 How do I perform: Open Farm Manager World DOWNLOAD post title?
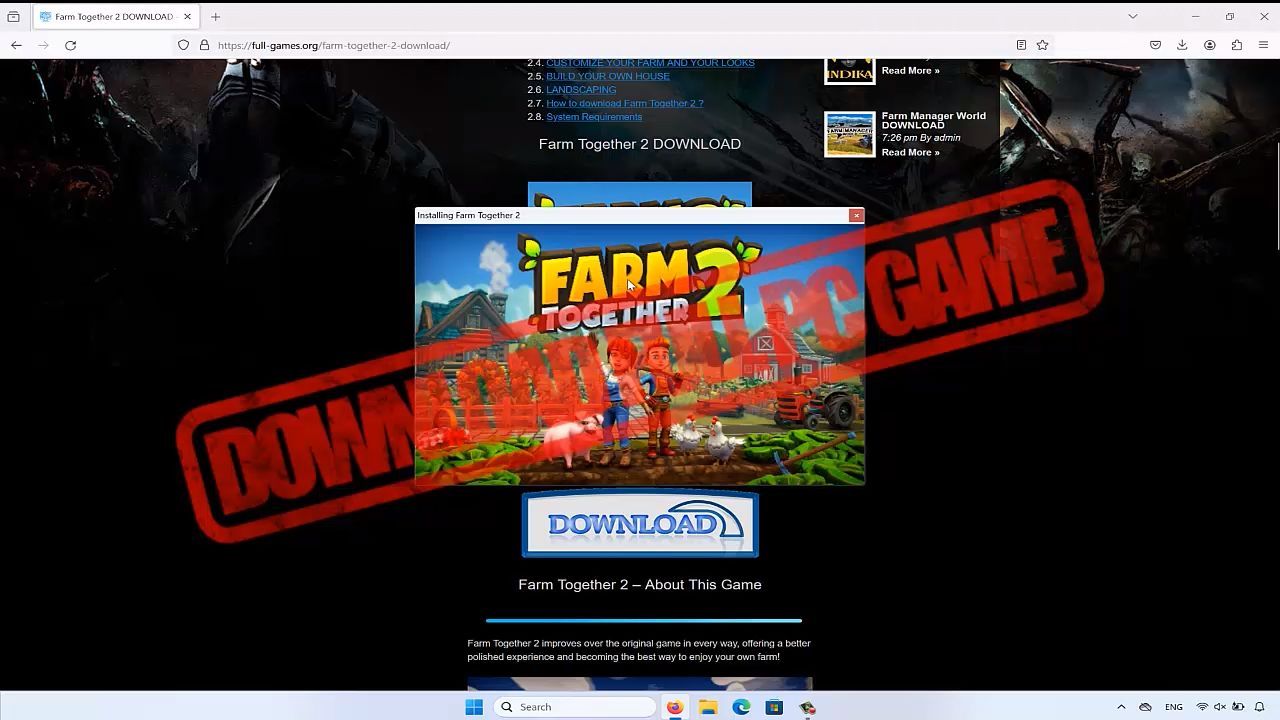point(933,120)
